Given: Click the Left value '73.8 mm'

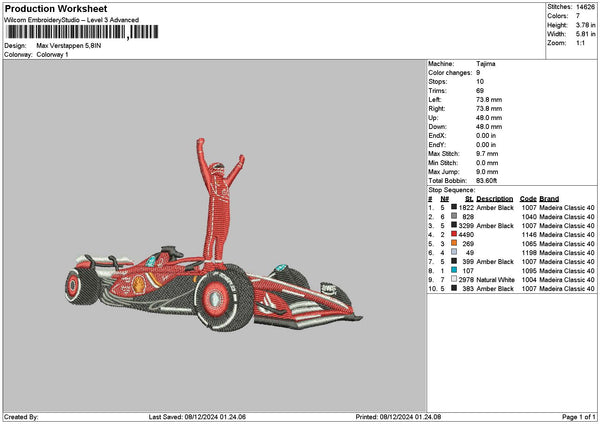Looking at the screenshot, I should (x=489, y=99).
